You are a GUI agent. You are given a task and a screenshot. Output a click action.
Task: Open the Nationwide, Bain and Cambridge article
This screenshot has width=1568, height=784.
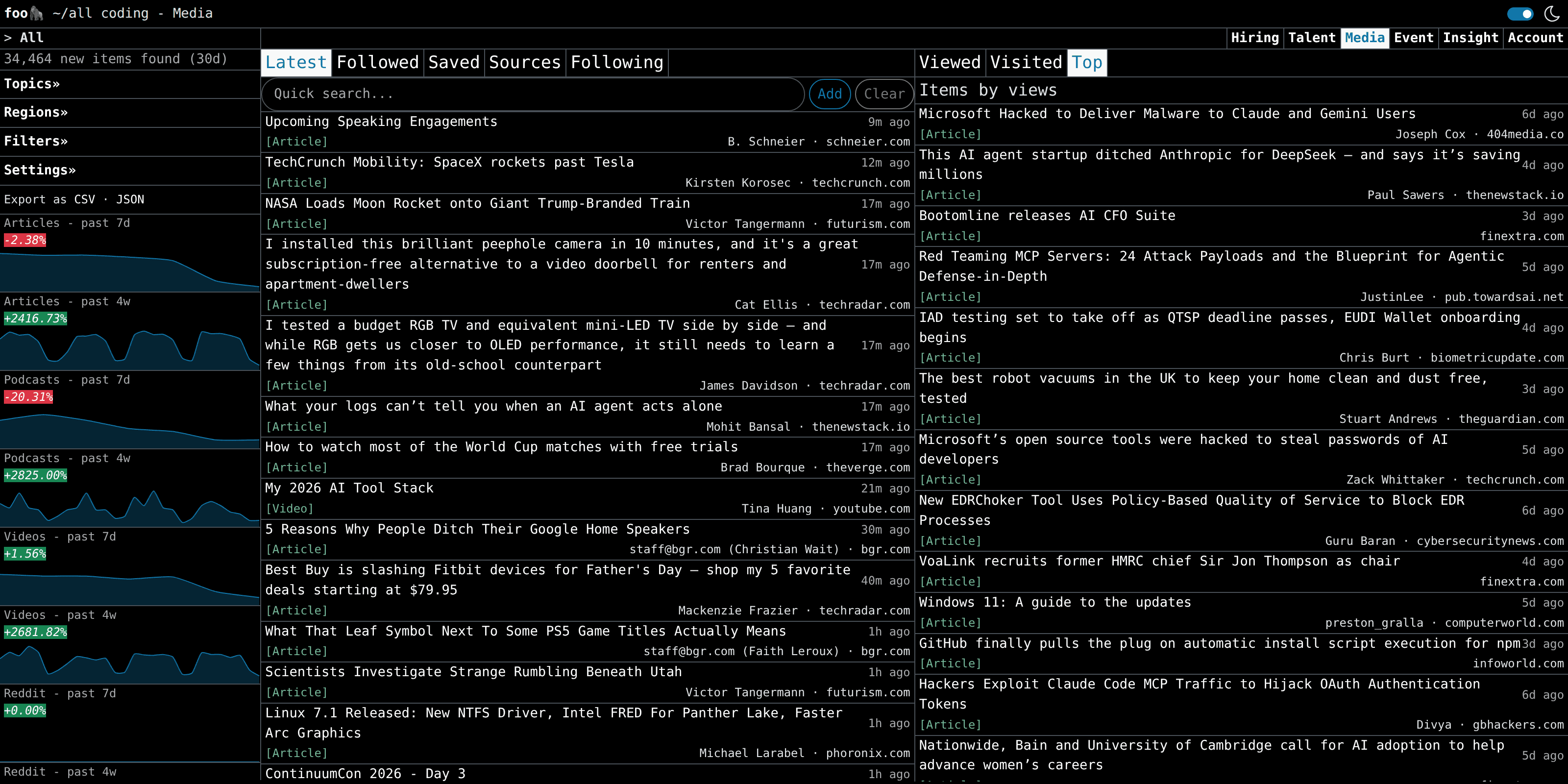1211,755
